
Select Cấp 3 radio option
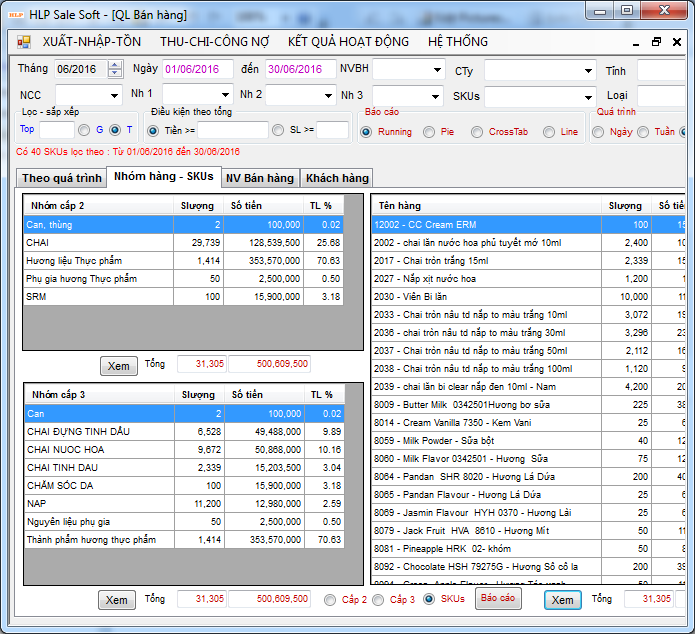click(x=378, y=600)
